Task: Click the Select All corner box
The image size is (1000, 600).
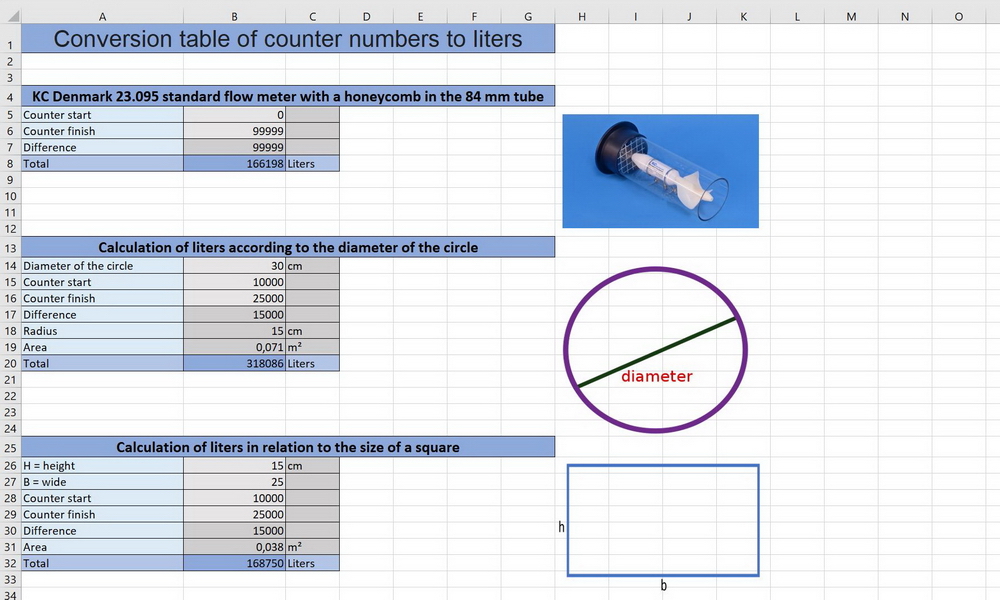Action: (10, 16)
